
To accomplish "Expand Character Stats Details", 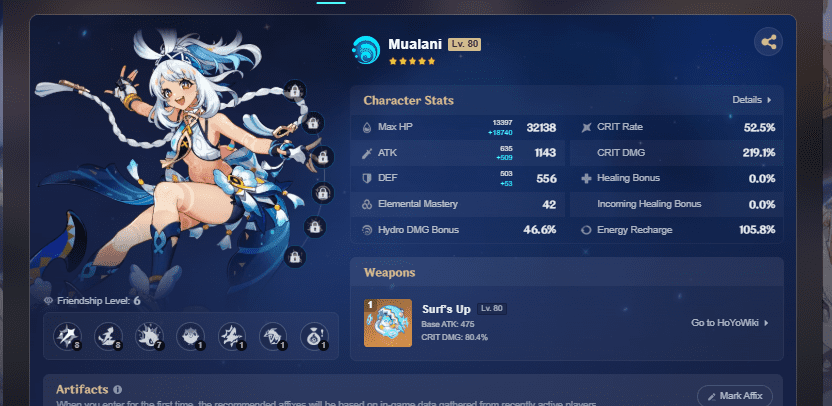I will (x=752, y=100).
